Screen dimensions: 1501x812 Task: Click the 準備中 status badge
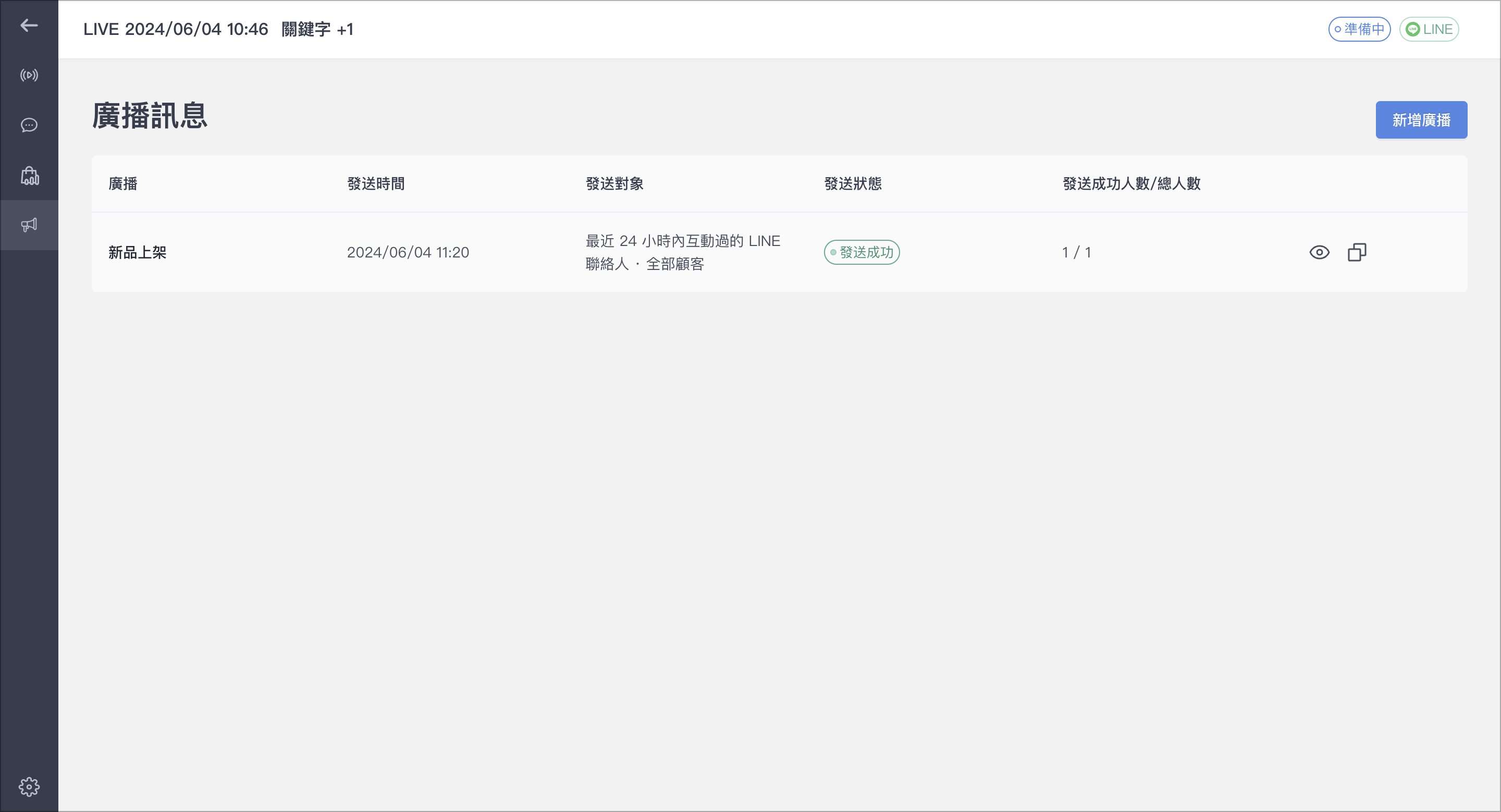point(1359,29)
